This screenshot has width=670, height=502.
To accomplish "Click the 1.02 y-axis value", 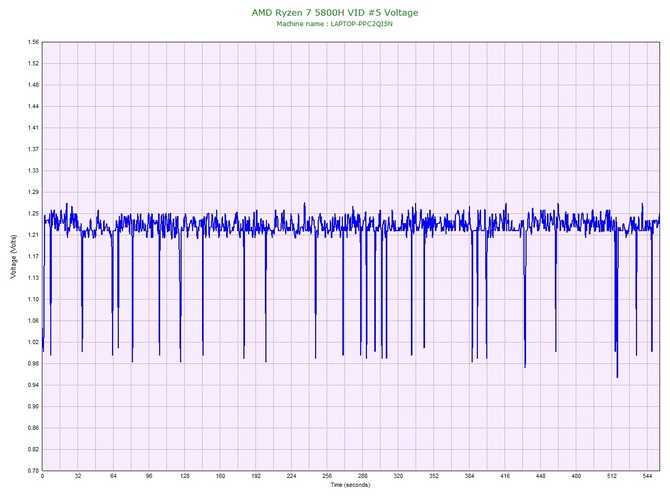I will click(33, 342).
